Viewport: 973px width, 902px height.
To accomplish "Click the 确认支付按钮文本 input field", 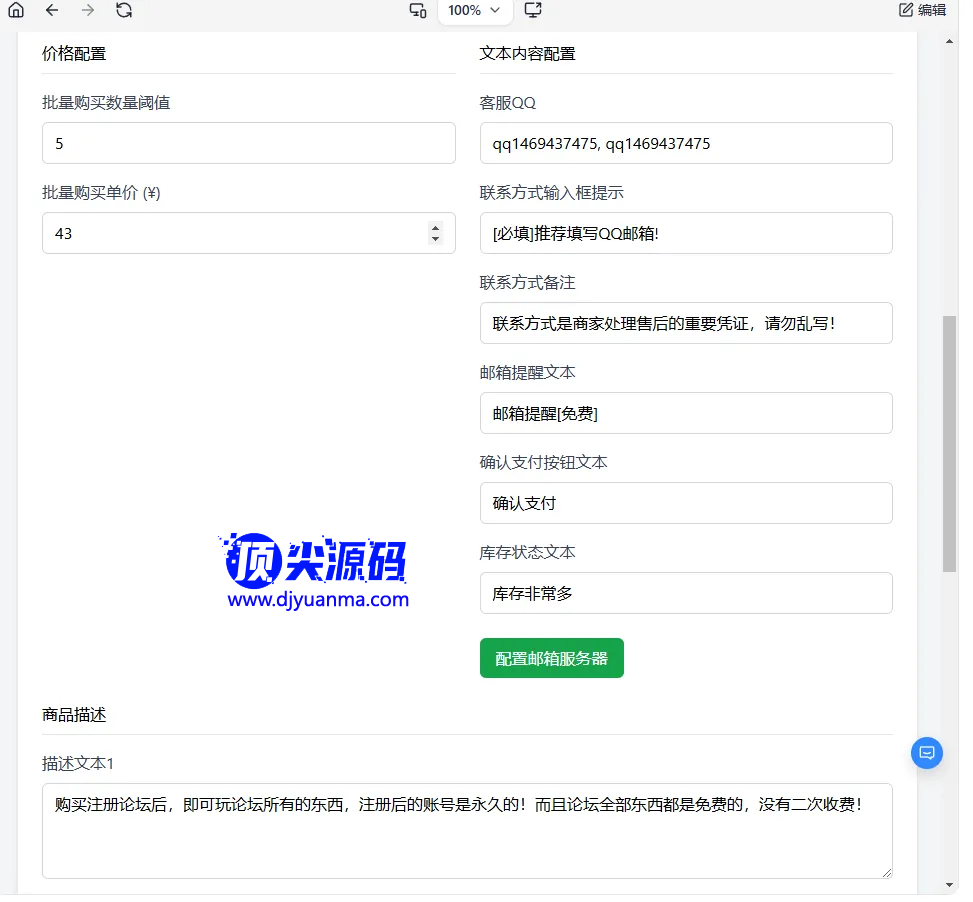I will (x=685, y=503).
